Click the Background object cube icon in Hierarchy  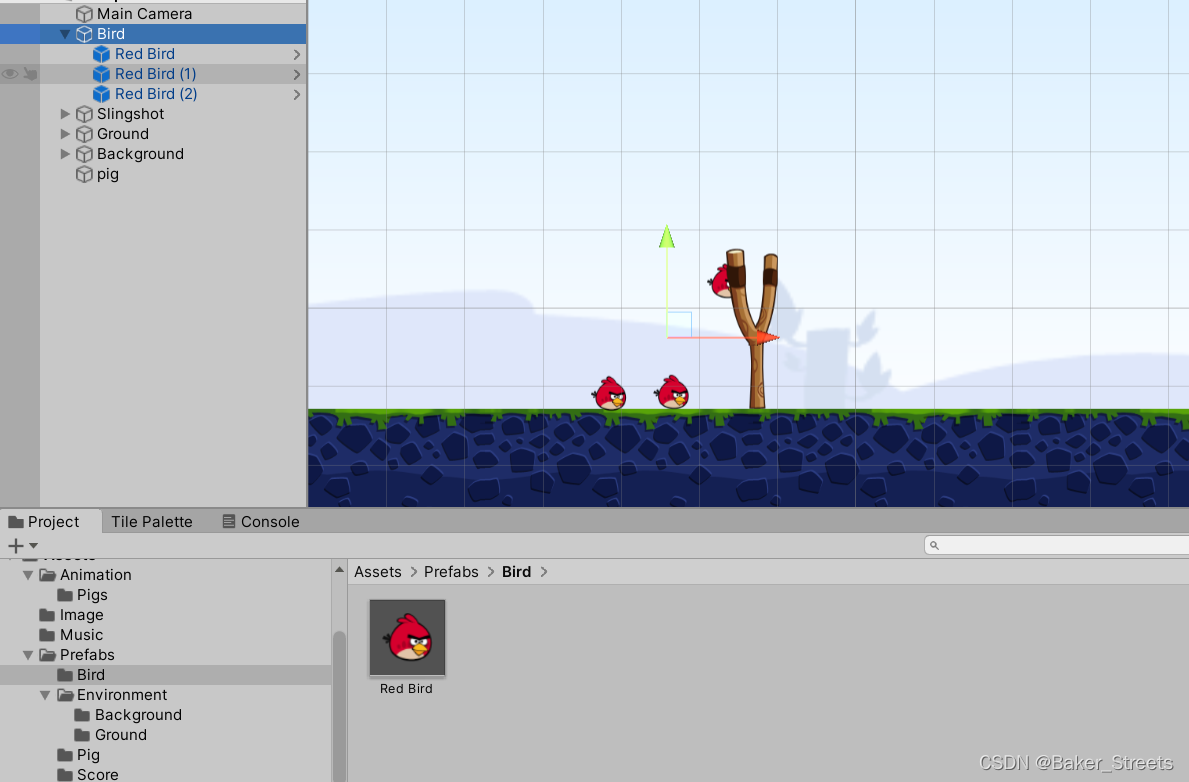(x=84, y=154)
